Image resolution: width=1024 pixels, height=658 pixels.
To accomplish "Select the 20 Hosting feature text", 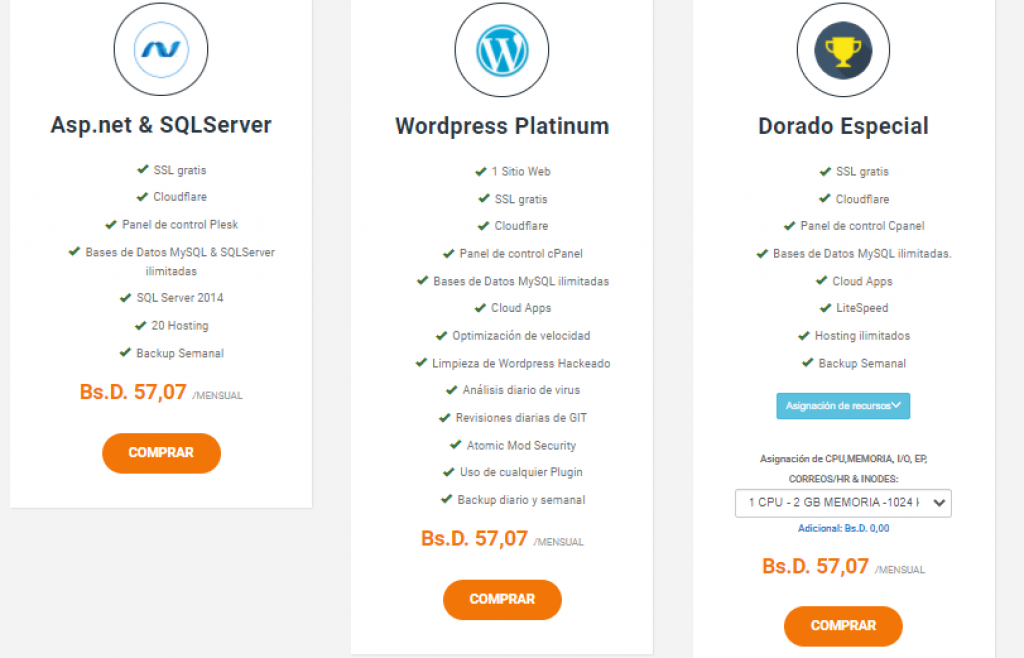I will click(x=180, y=325).
